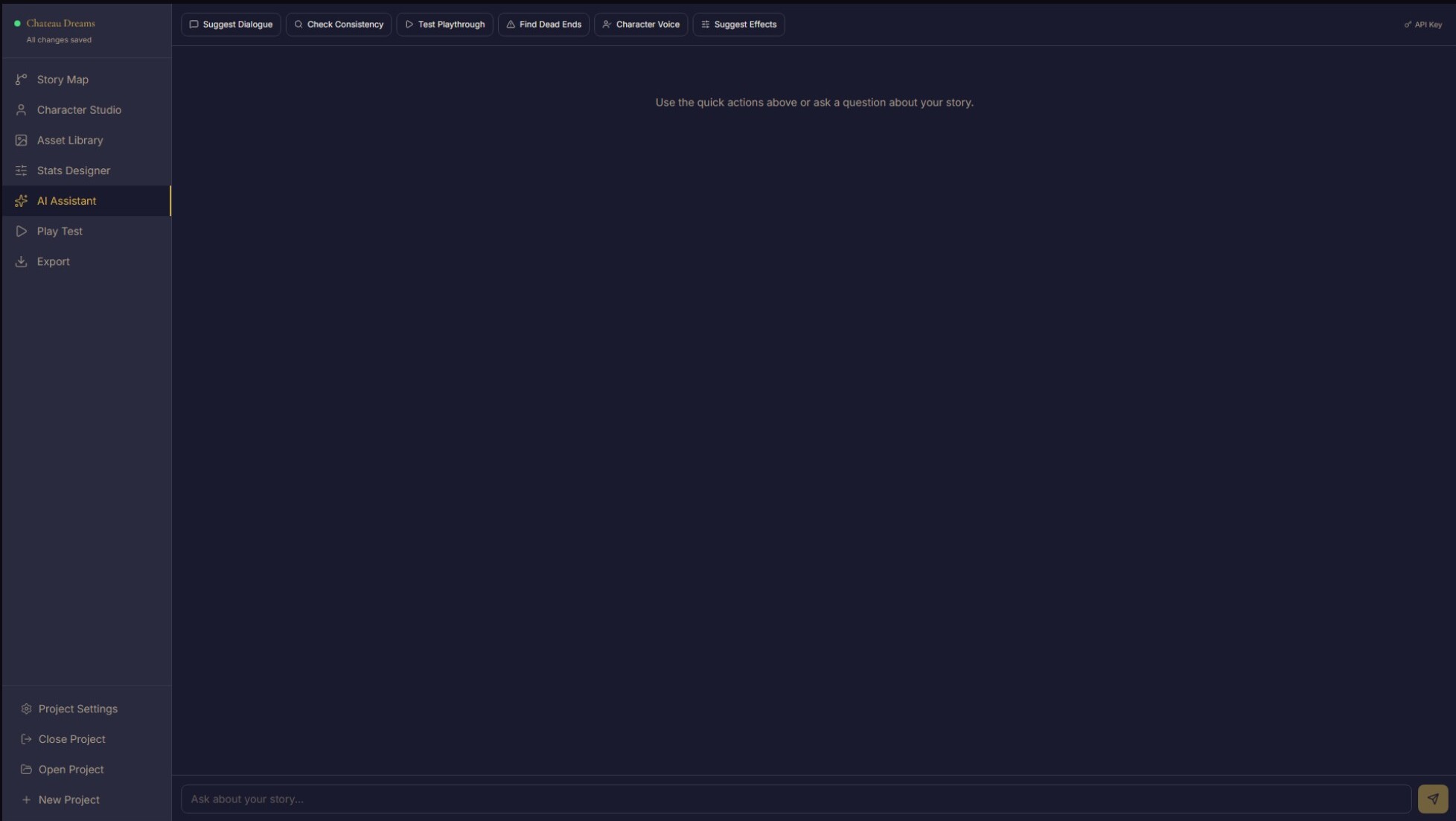This screenshot has height=821, width=1456.
Task: Select the Character Studio panel
Action: pyautogui.click(x=79, y=109)
